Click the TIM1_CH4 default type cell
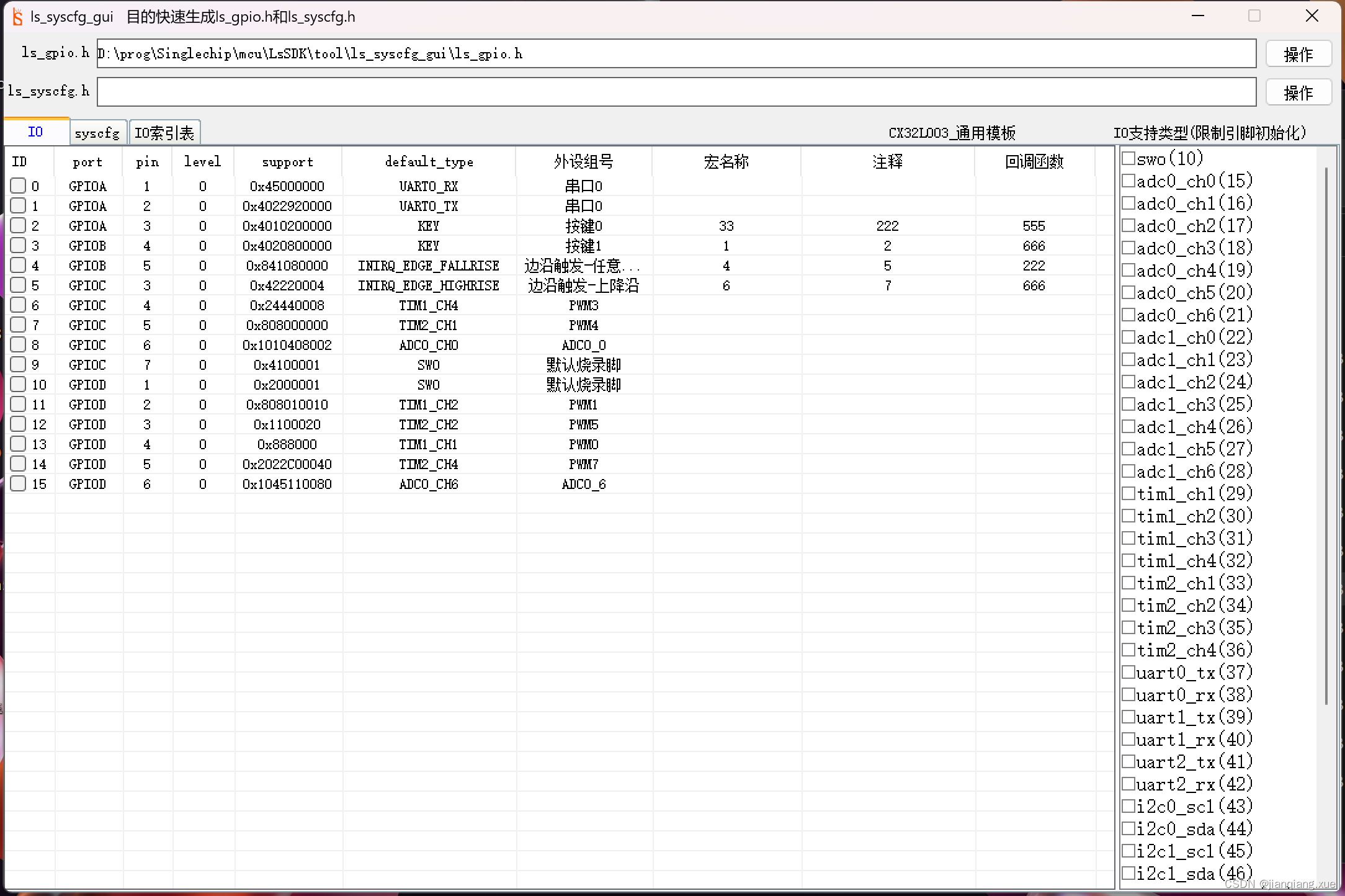Viewport: 1345px width, 896px height. [429, 305]
